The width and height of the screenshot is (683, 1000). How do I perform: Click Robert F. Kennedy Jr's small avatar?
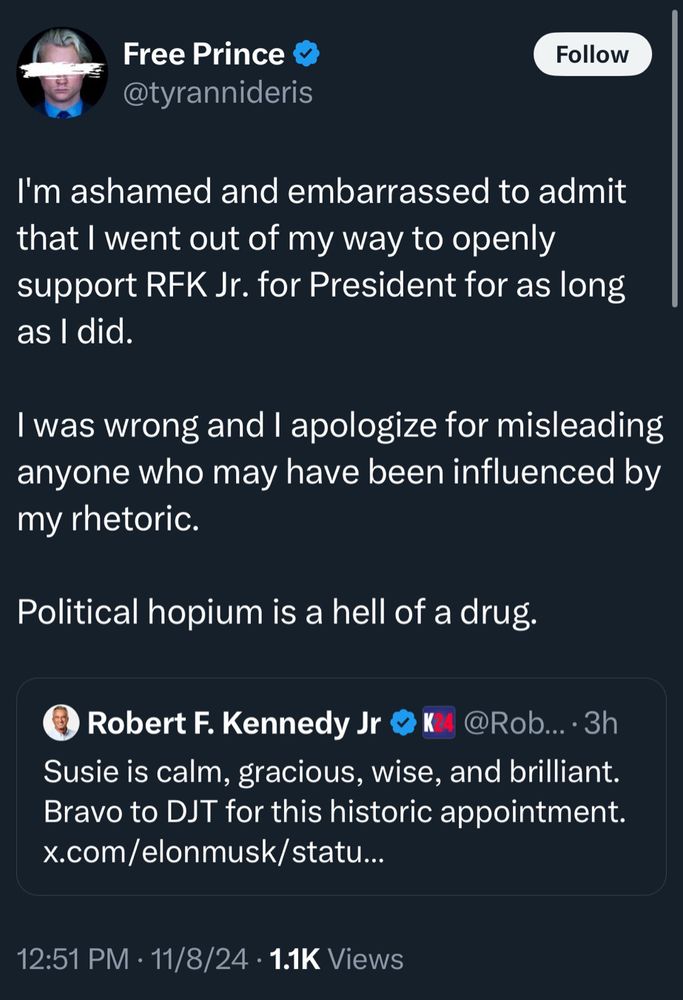pyautogui.click(x=62, y=723)
